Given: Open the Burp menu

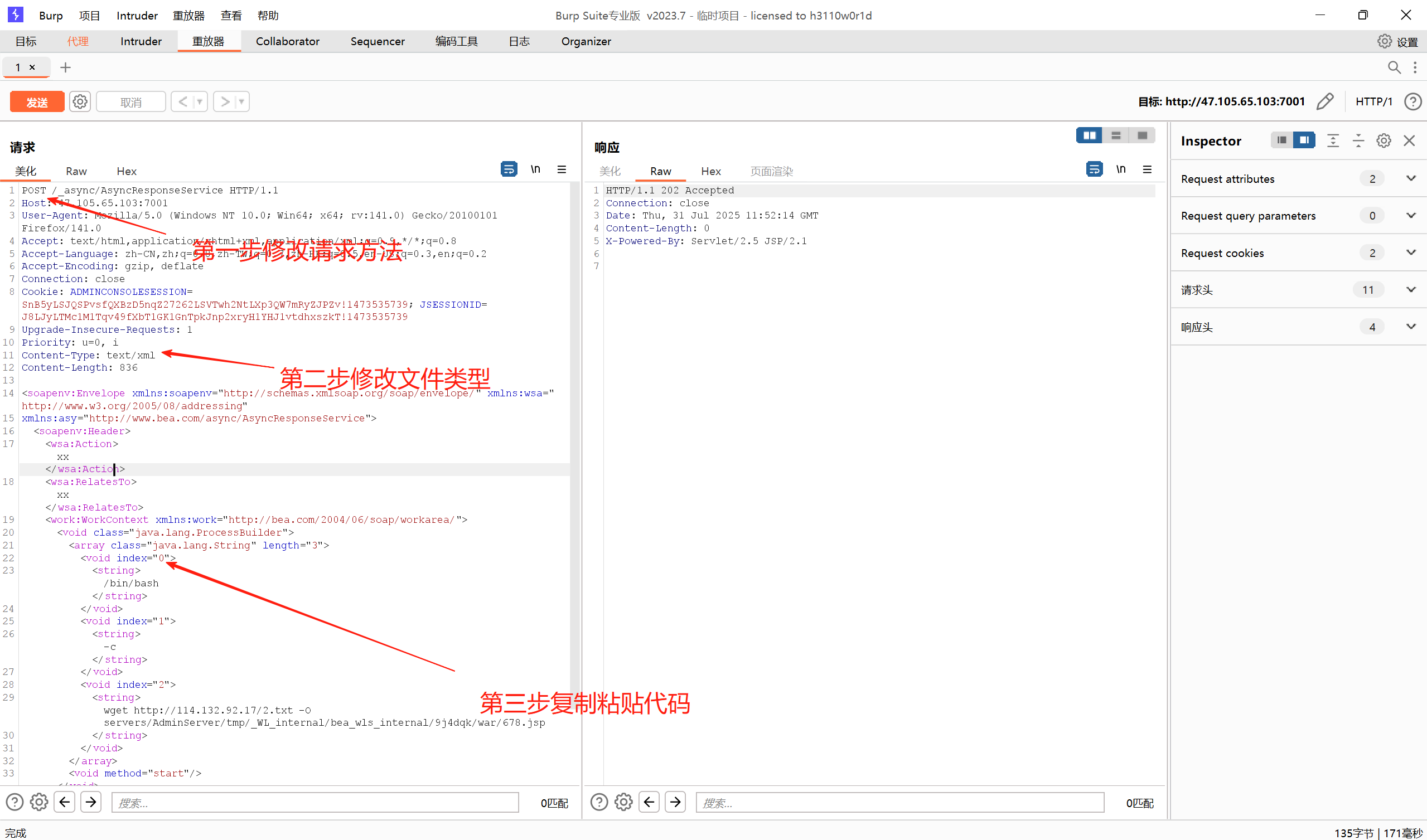Looking at the screenshot, I should (x=51, y=15).
